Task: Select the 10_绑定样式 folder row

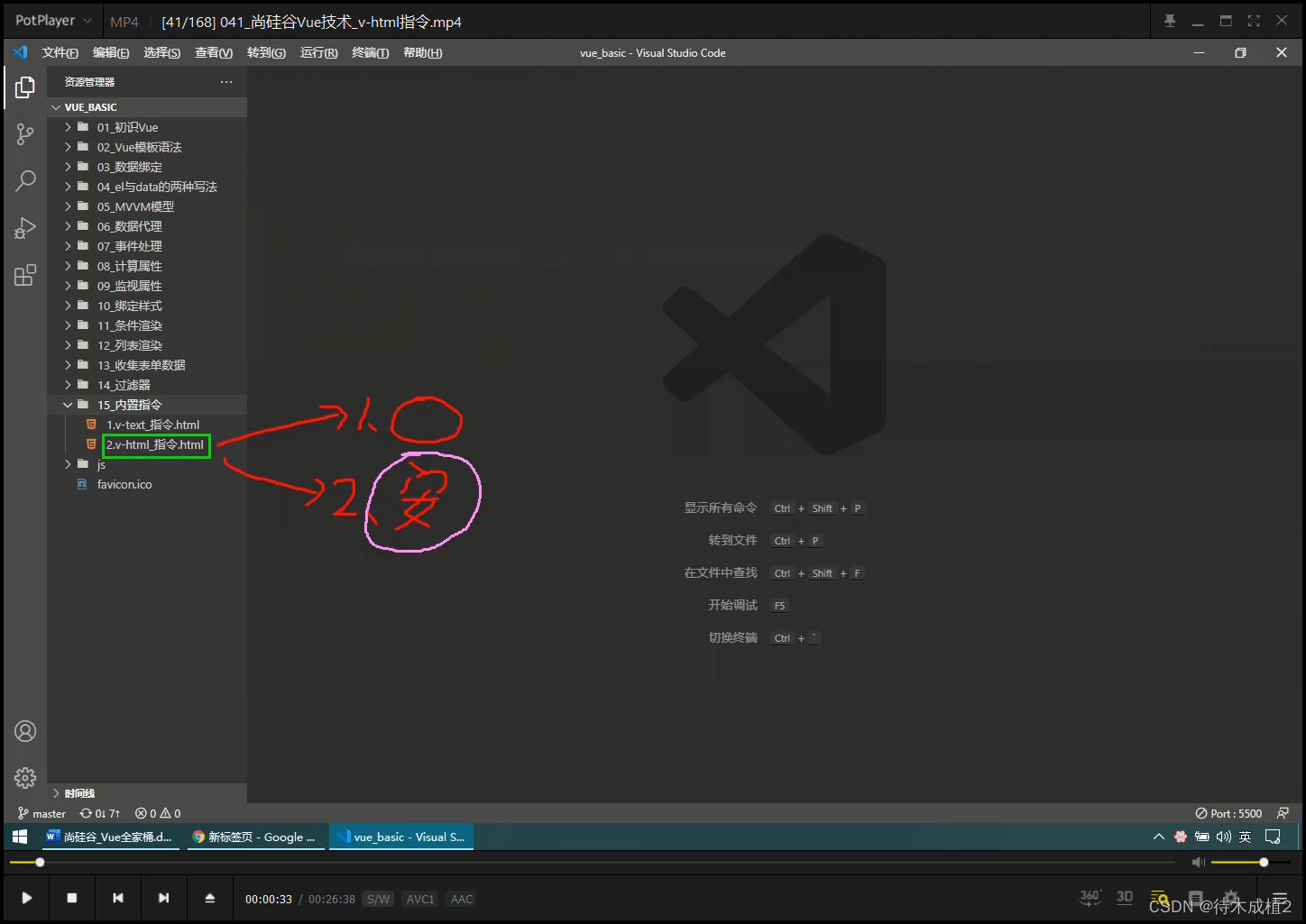Action: (147, 306)
